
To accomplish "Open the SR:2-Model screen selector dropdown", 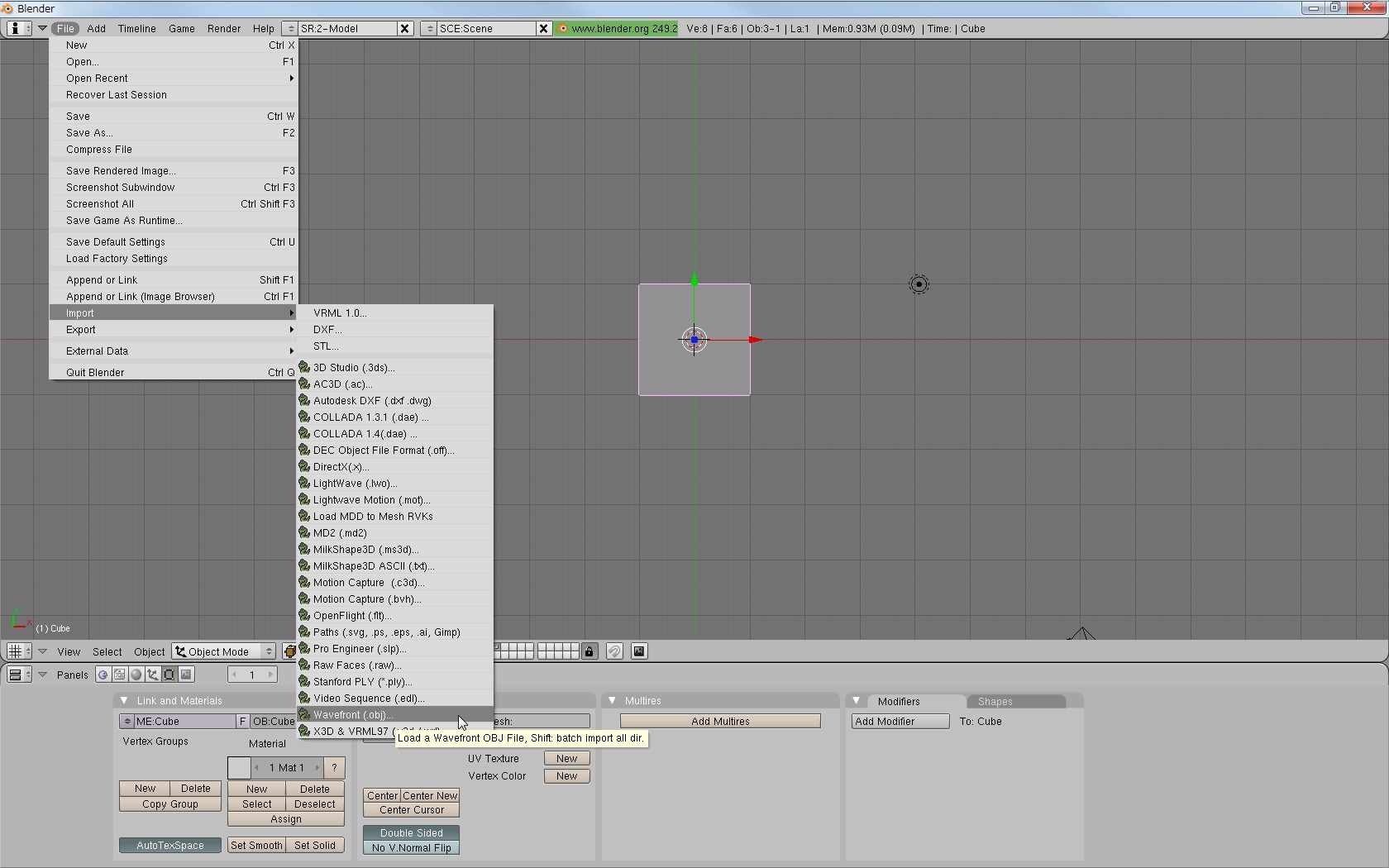I will [x=290, y=28].
